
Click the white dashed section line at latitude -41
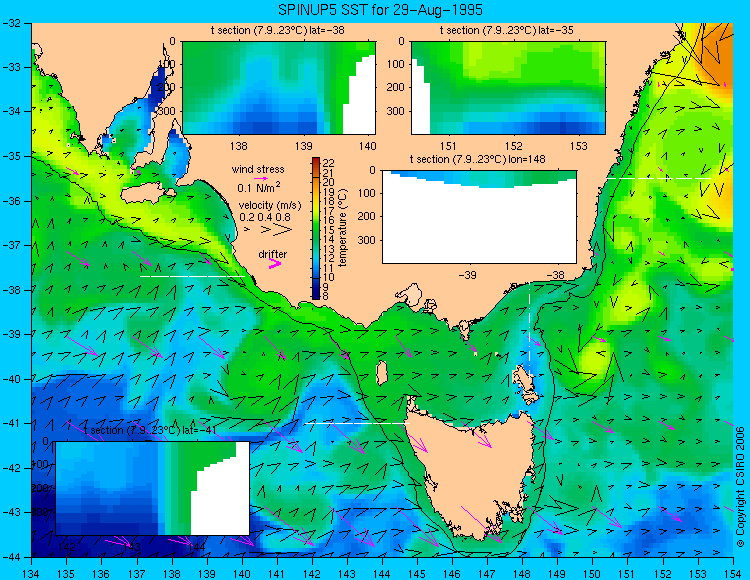coord(357,423)
